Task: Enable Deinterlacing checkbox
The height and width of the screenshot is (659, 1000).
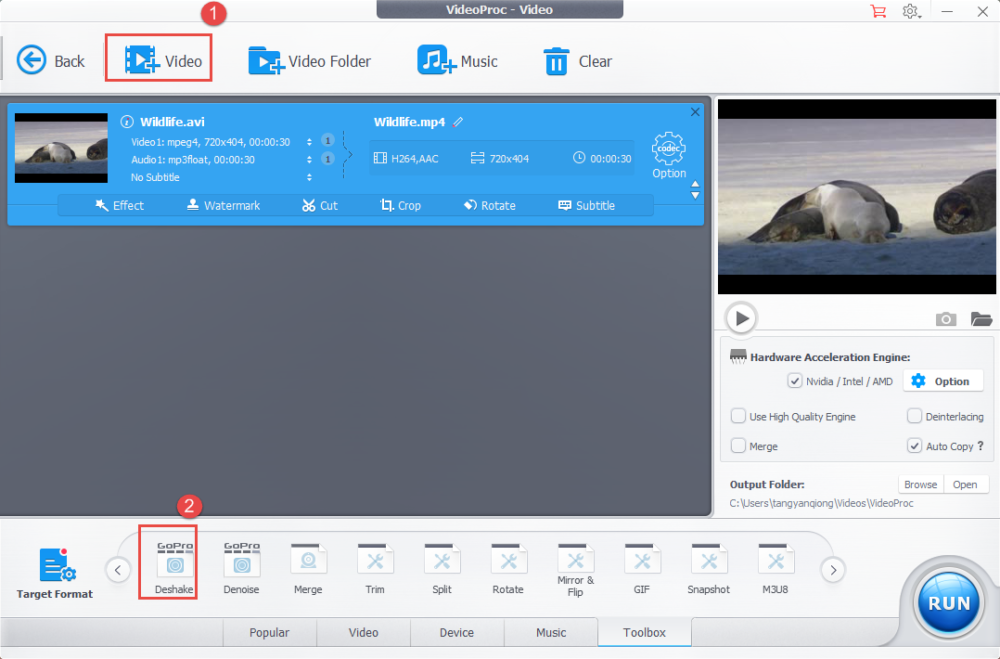Action: [914, 416]
